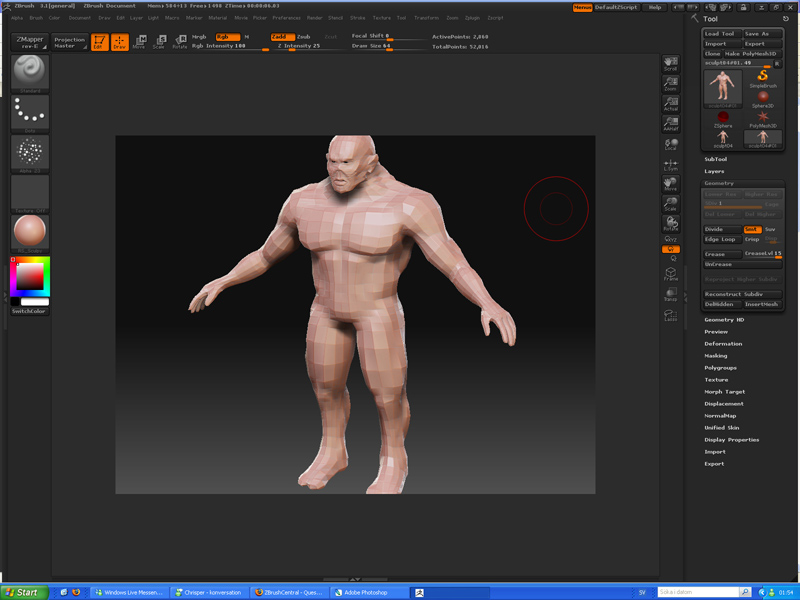Viewport: 800px width, 600px height.
Task: Open the Render menu
Action: pyautogui.click(x=315, y=18)
